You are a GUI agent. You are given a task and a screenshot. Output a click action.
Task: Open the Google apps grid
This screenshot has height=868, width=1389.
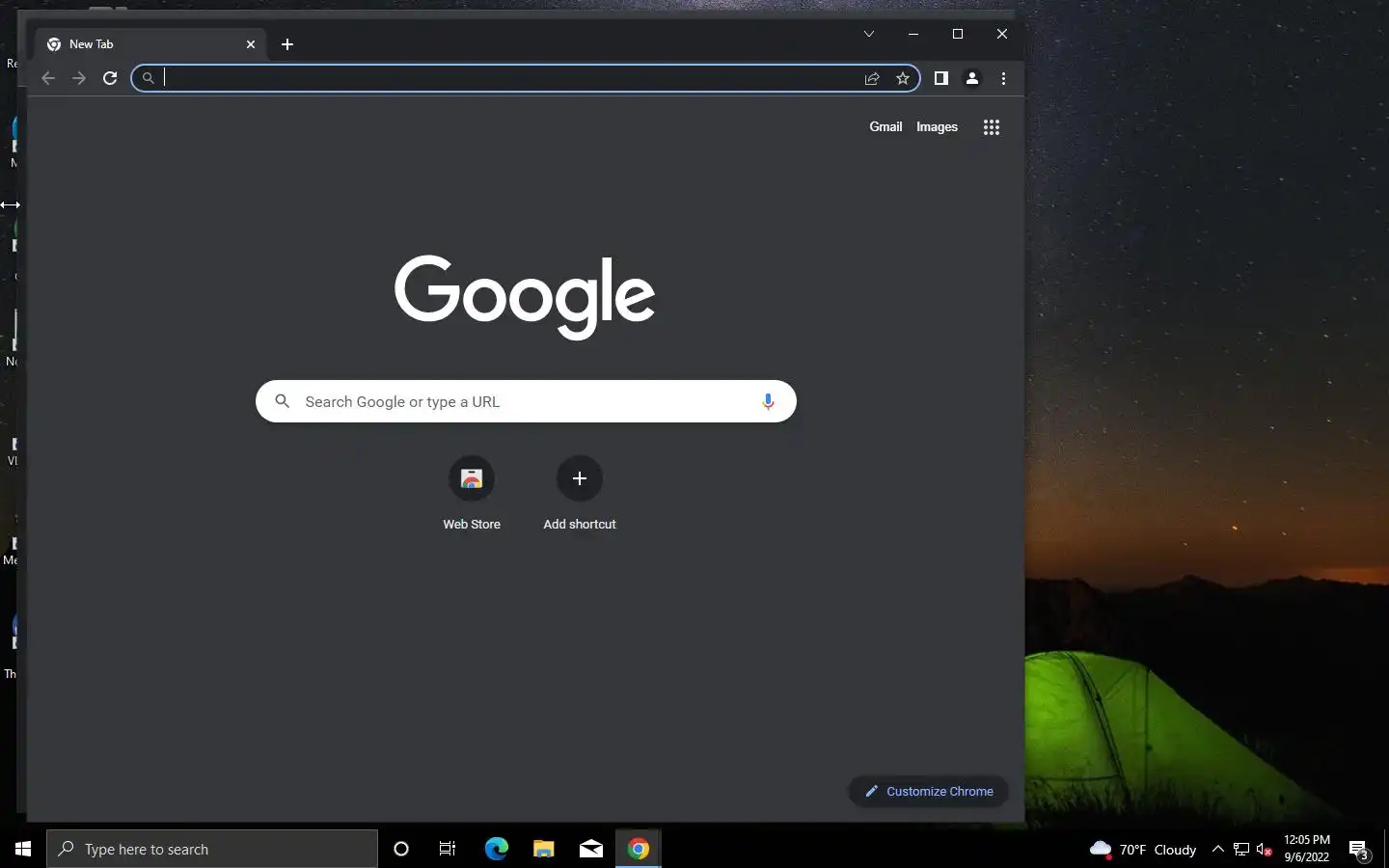991,127
